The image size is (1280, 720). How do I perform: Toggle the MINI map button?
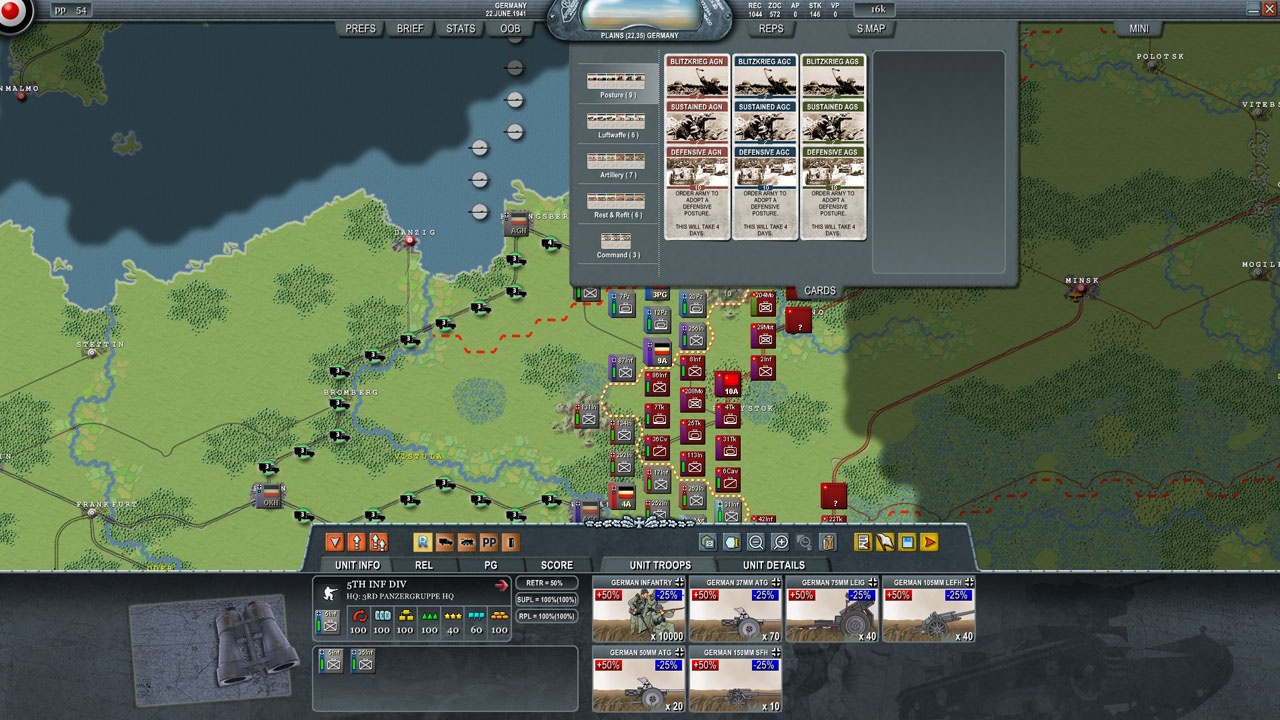point(1139,28)
